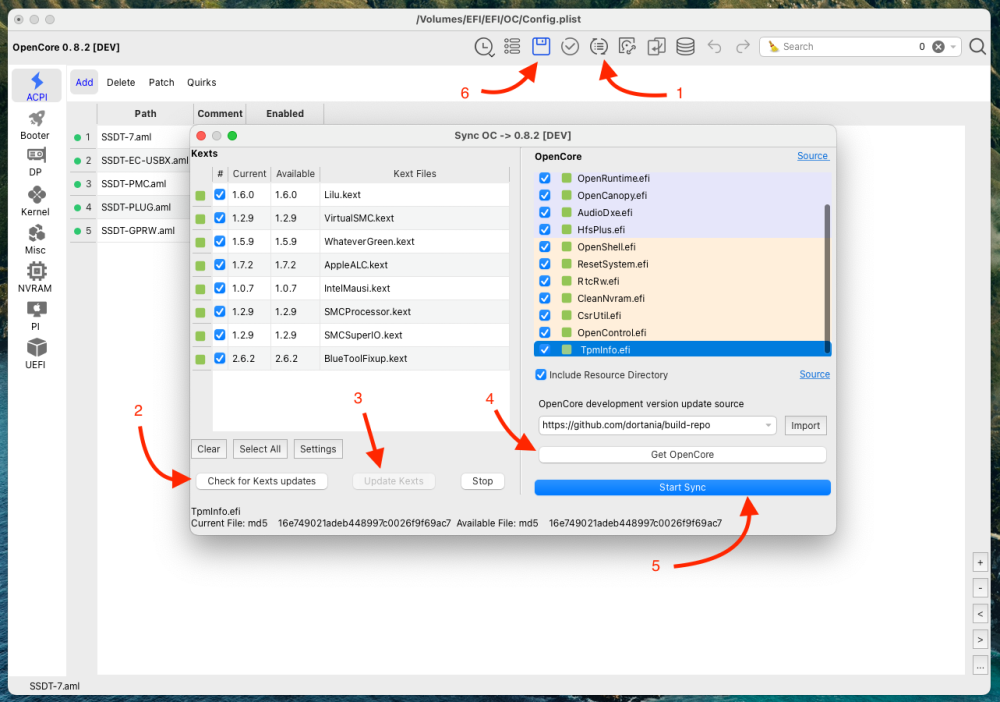Open the Booter section in the sidebar

(35, 124)
